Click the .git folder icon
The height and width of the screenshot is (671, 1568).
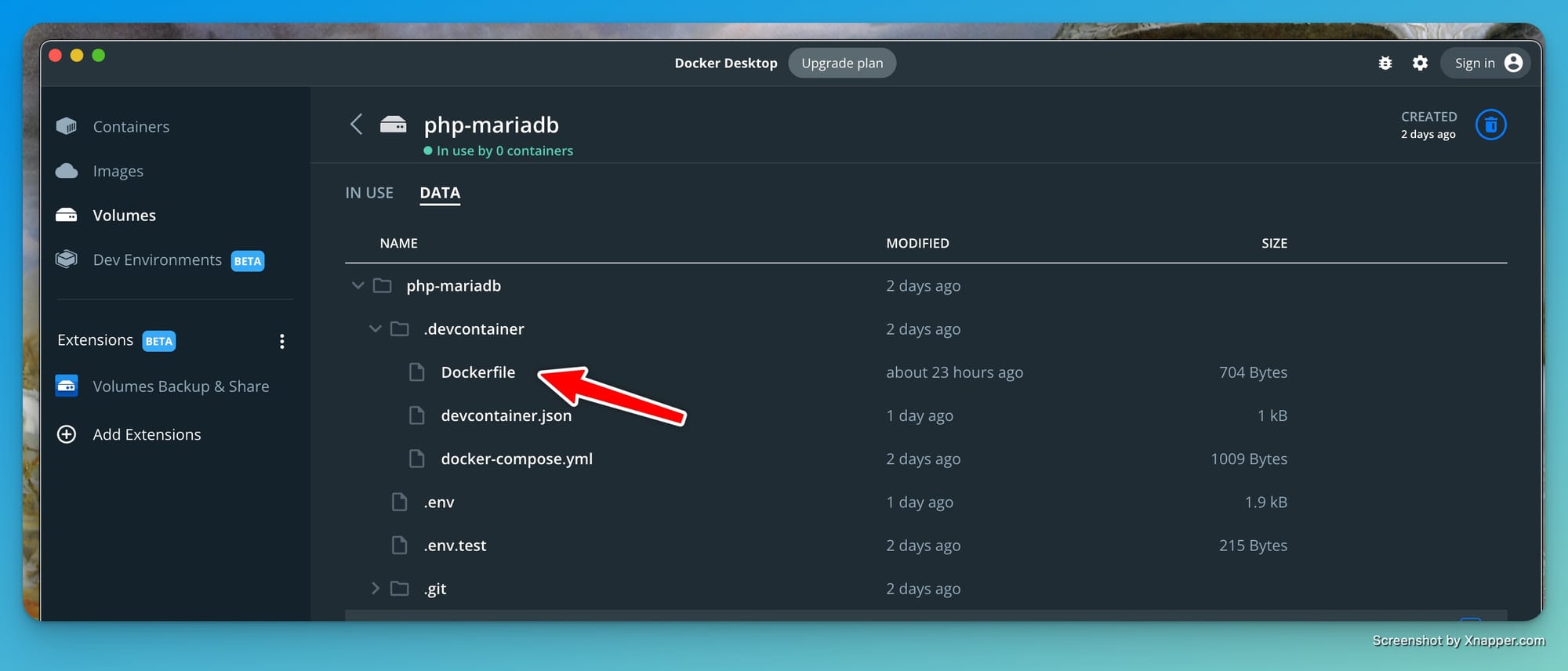click(x=400, y=588)
